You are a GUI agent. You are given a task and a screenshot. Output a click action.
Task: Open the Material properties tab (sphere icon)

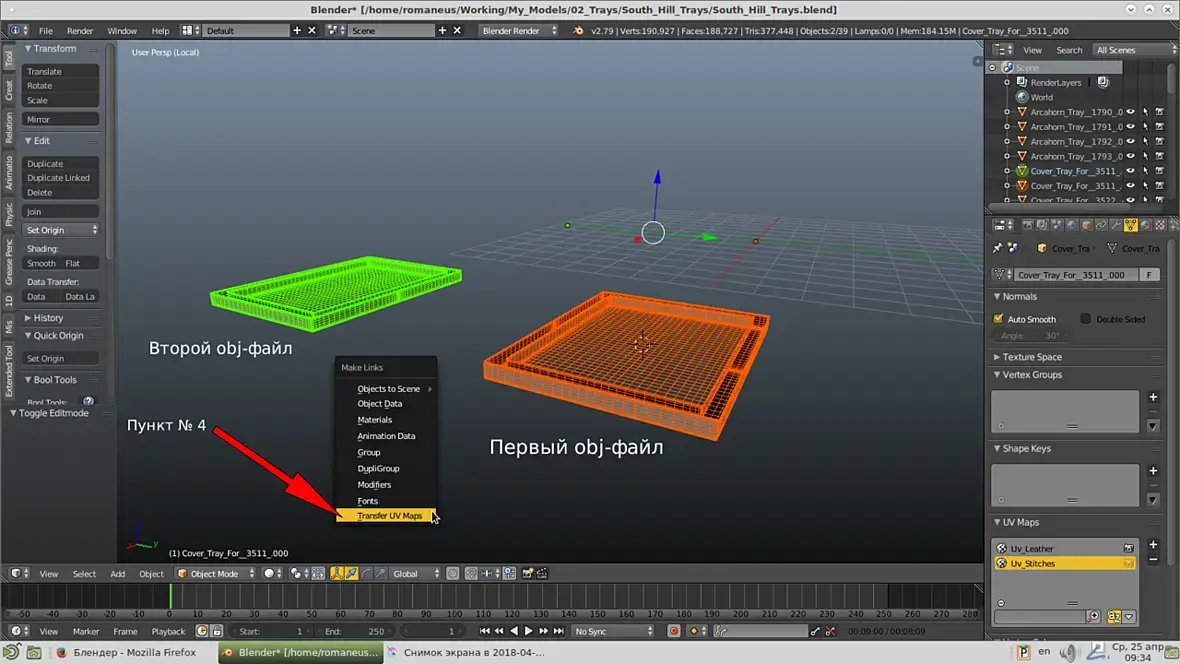pyautogui.click(x=1145, y=224)
